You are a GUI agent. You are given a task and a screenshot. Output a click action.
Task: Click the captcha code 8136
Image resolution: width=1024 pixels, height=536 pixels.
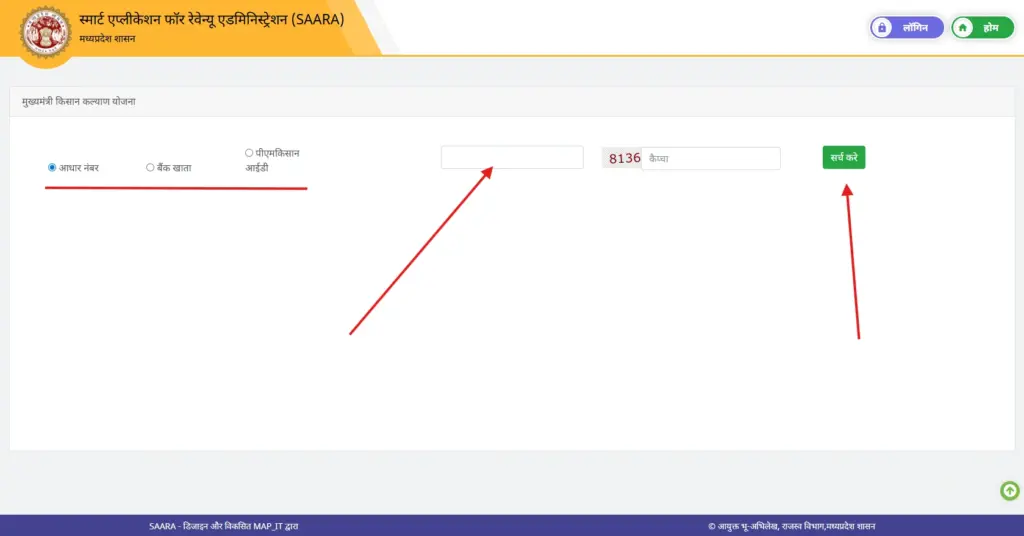pyautogui.click(x=624, y=158)
